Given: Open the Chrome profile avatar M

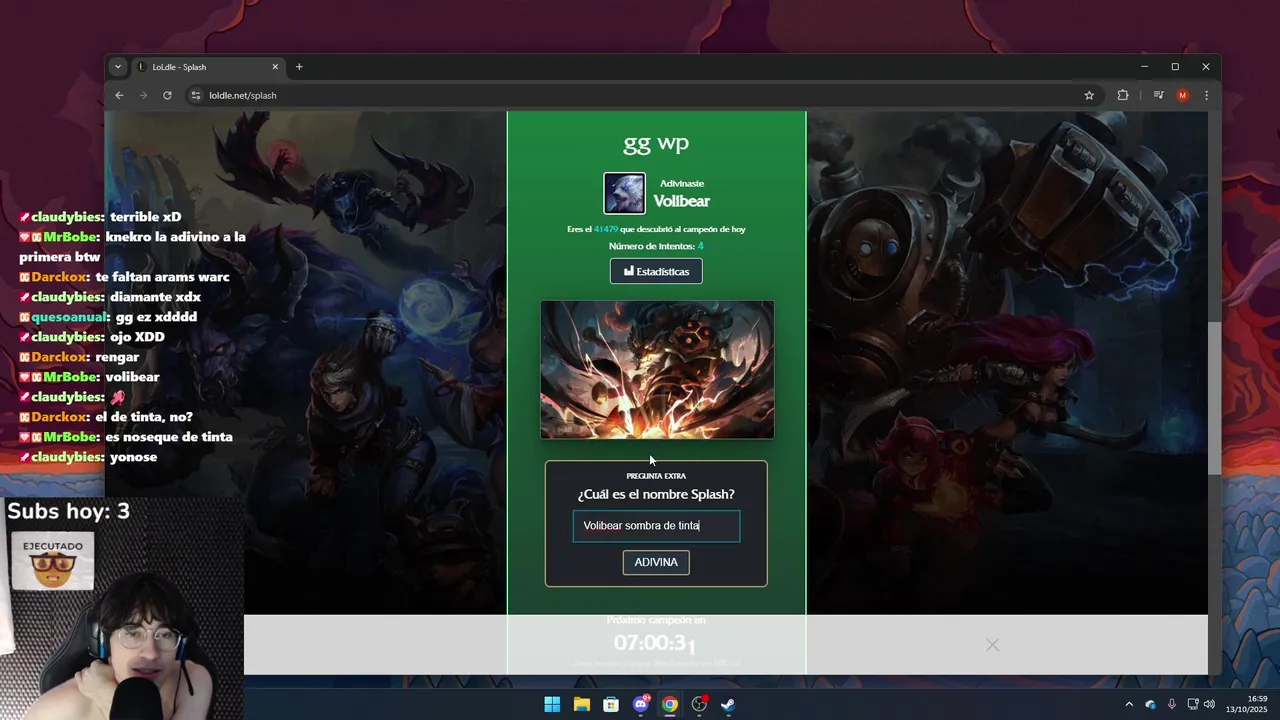Looking at the screenshot, I should point(1182,95).
